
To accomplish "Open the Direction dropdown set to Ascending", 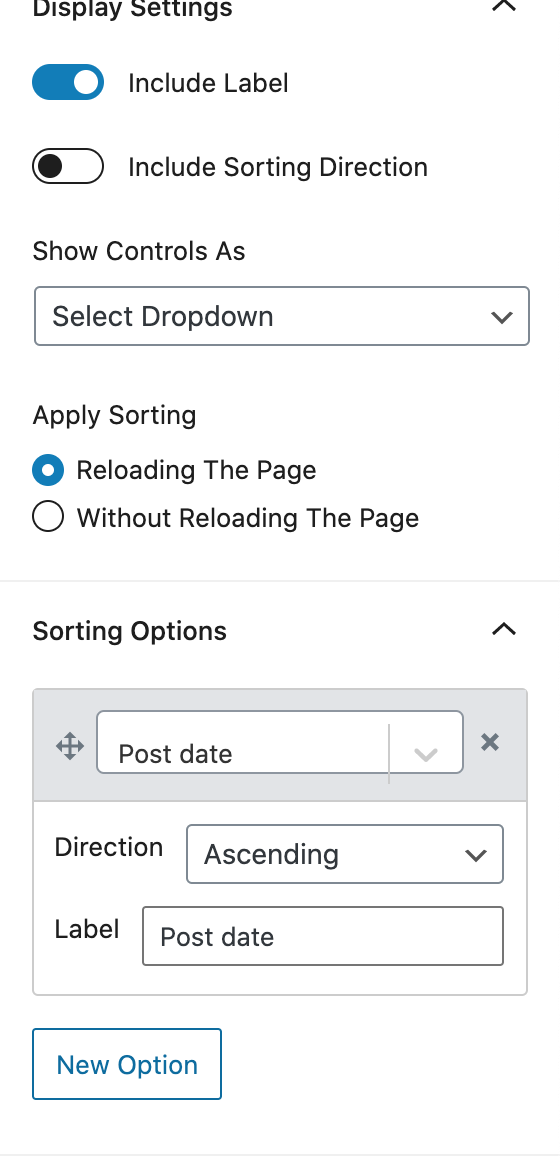I will click(x=345, y=854).
